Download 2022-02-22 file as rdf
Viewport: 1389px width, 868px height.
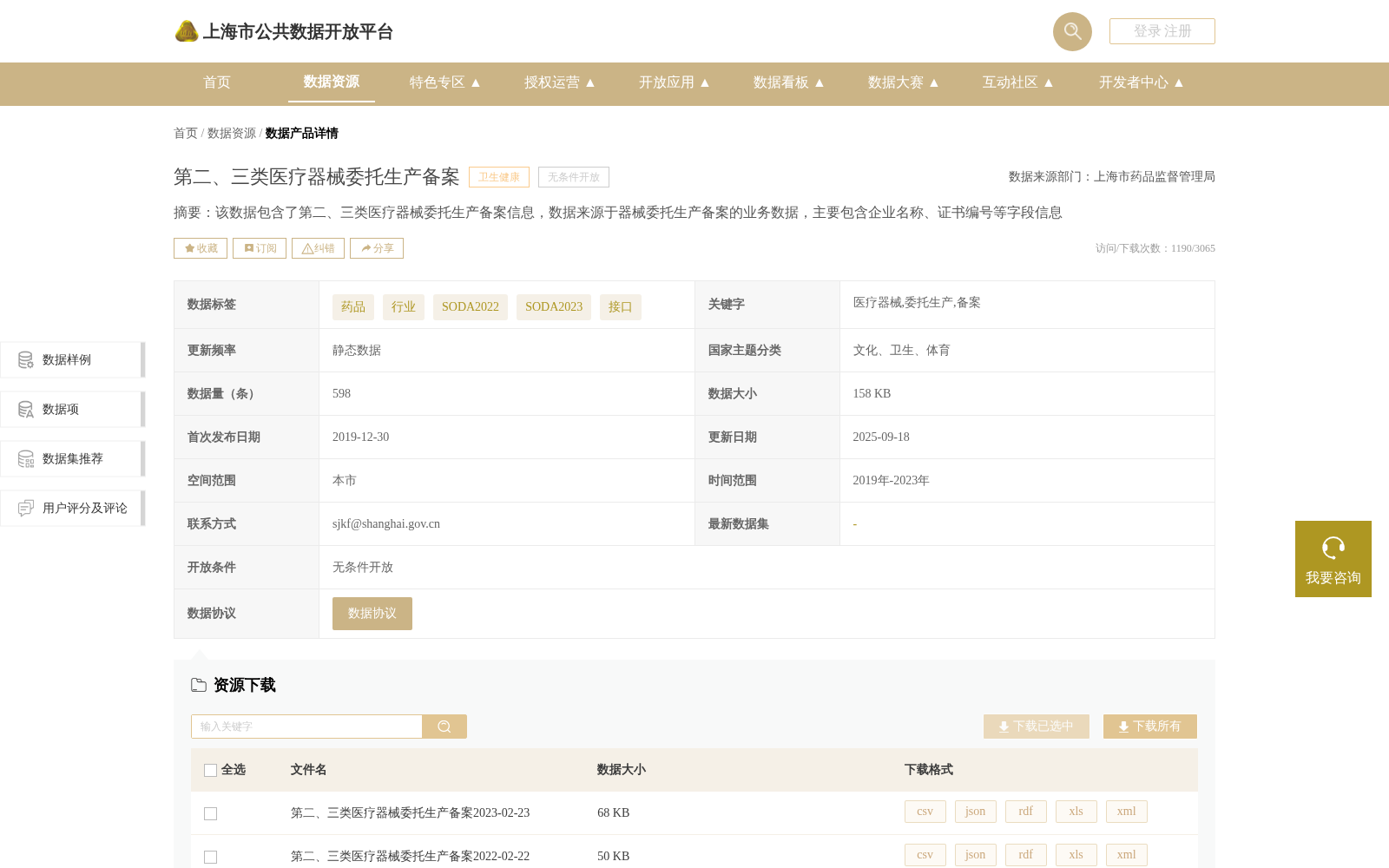click(x=1026, y=855)
